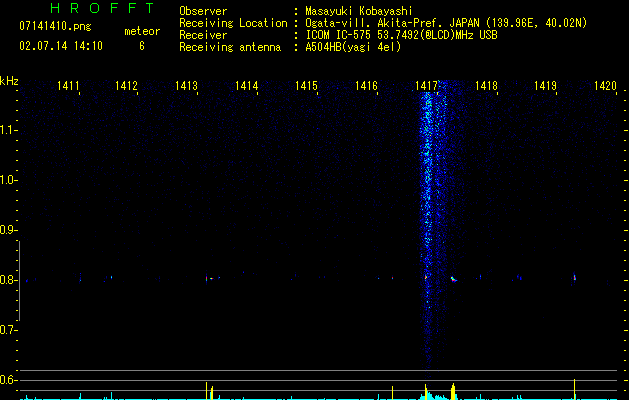Click the echo spot near 1413 at 0.8 kHz

pos(209,278)
